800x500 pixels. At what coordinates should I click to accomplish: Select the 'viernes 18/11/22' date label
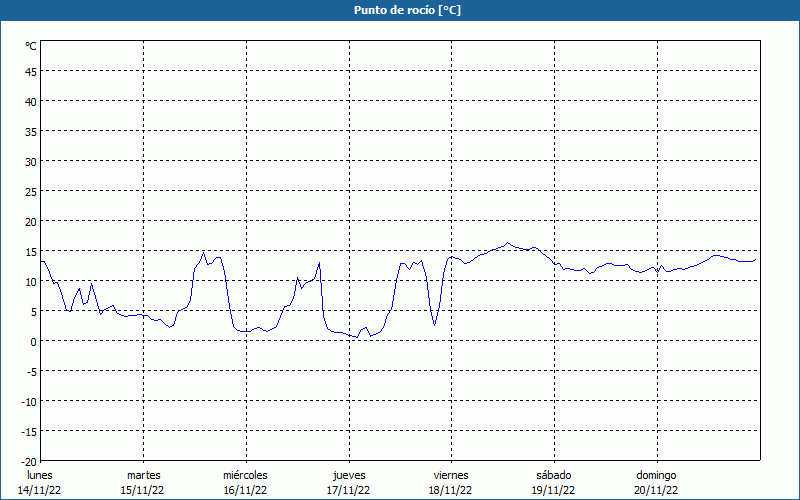[x=451, y=482]
